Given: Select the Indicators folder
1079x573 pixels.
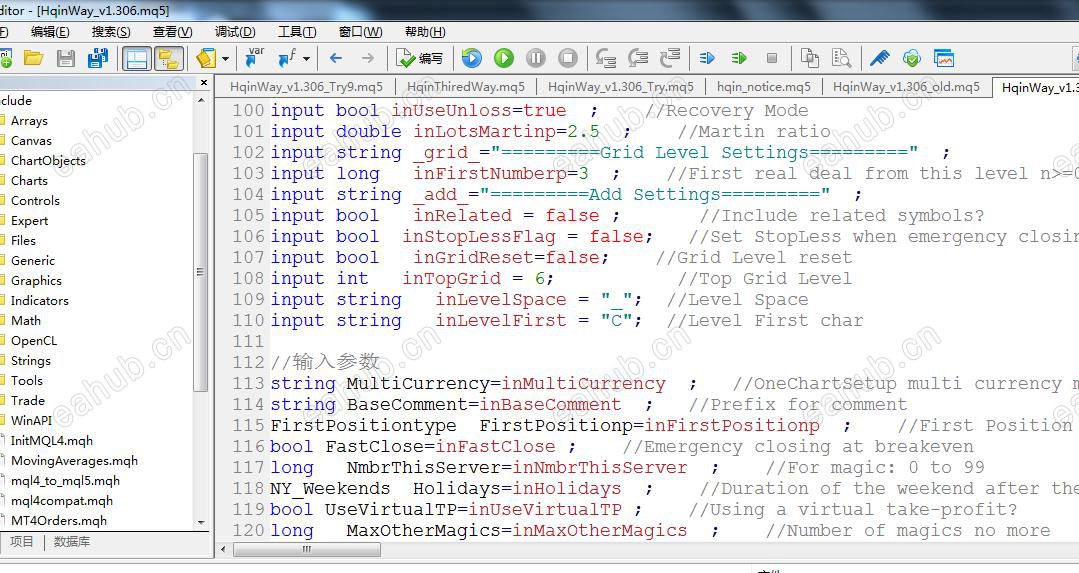Looking at the screenshot, I should coord(39,300).
